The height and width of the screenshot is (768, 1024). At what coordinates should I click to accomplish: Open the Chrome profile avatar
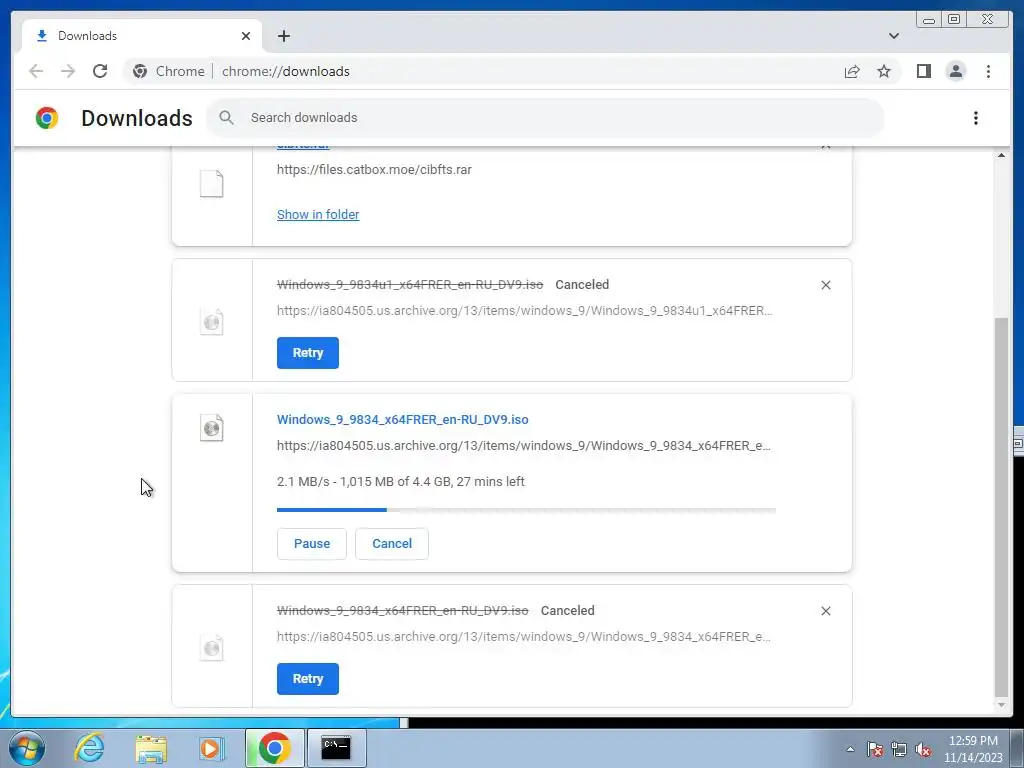pyautogui.click(x=955, y=71)
